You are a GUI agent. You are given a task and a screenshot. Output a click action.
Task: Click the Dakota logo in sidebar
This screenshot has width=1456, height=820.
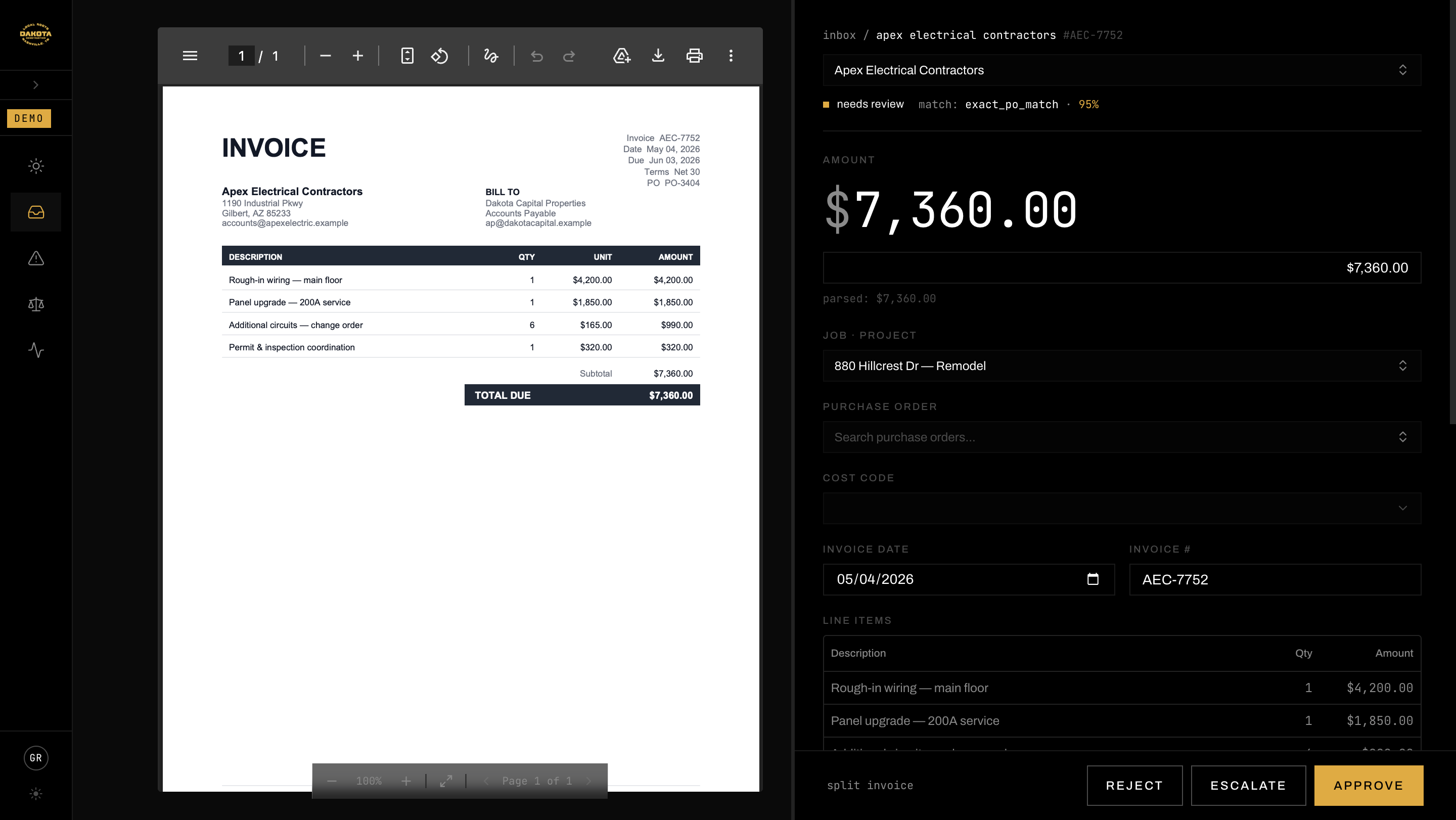[35, 34]
